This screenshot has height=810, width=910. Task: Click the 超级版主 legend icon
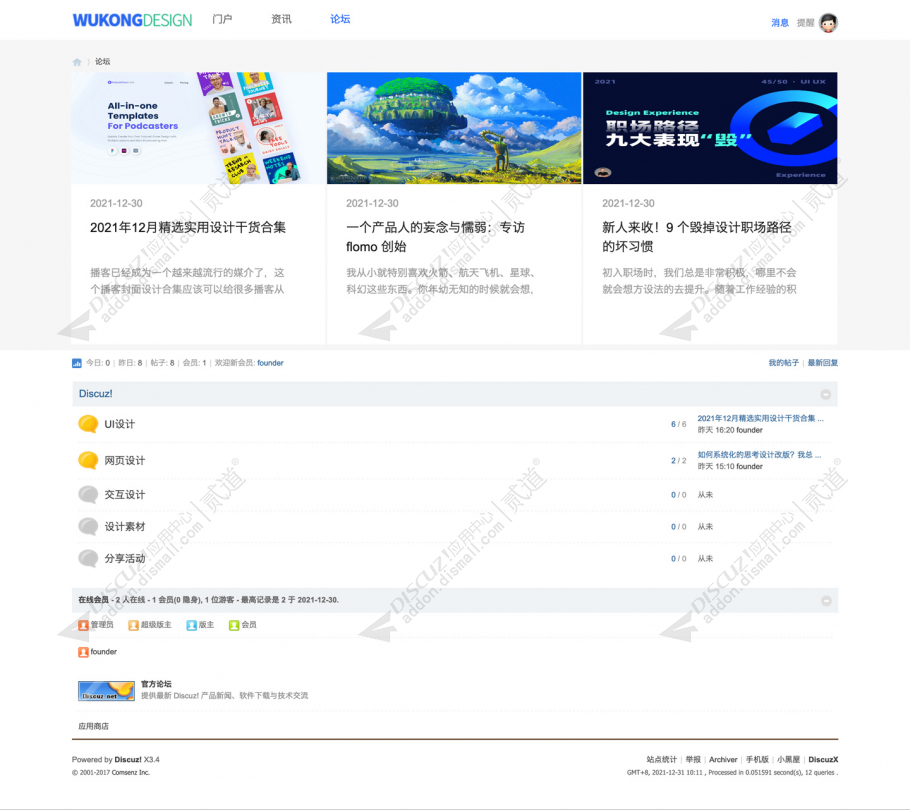(x=133, y=625)
